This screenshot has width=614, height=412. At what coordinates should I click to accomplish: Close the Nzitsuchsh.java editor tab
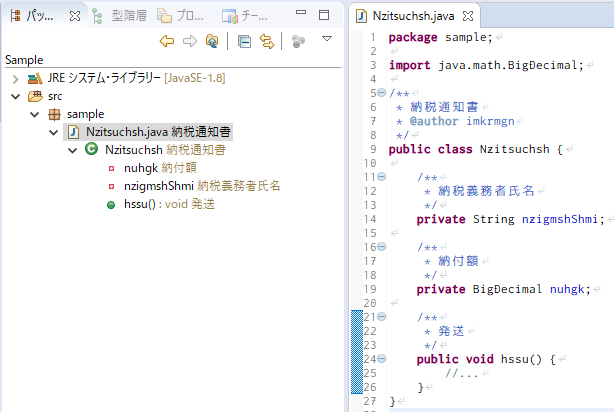tap(468, 16)
